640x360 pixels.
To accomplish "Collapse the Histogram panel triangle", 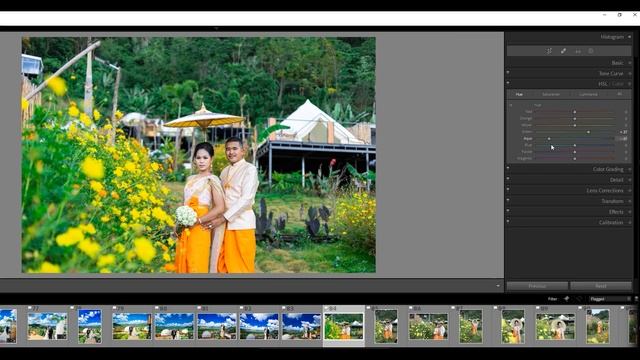I will click(630, 37).
